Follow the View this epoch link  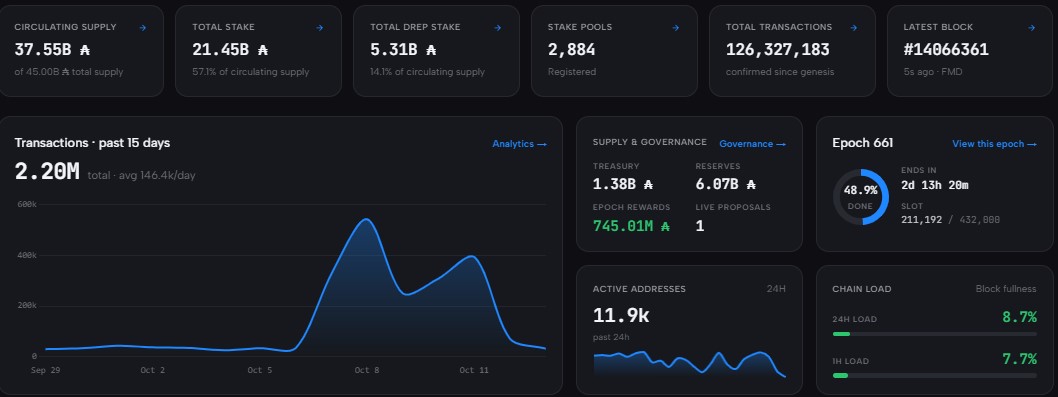click(x=994, y=144)
